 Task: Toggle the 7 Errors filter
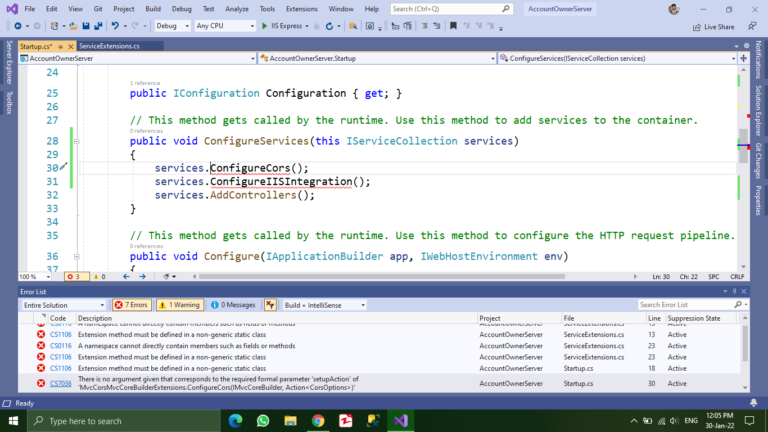point(133,305)
